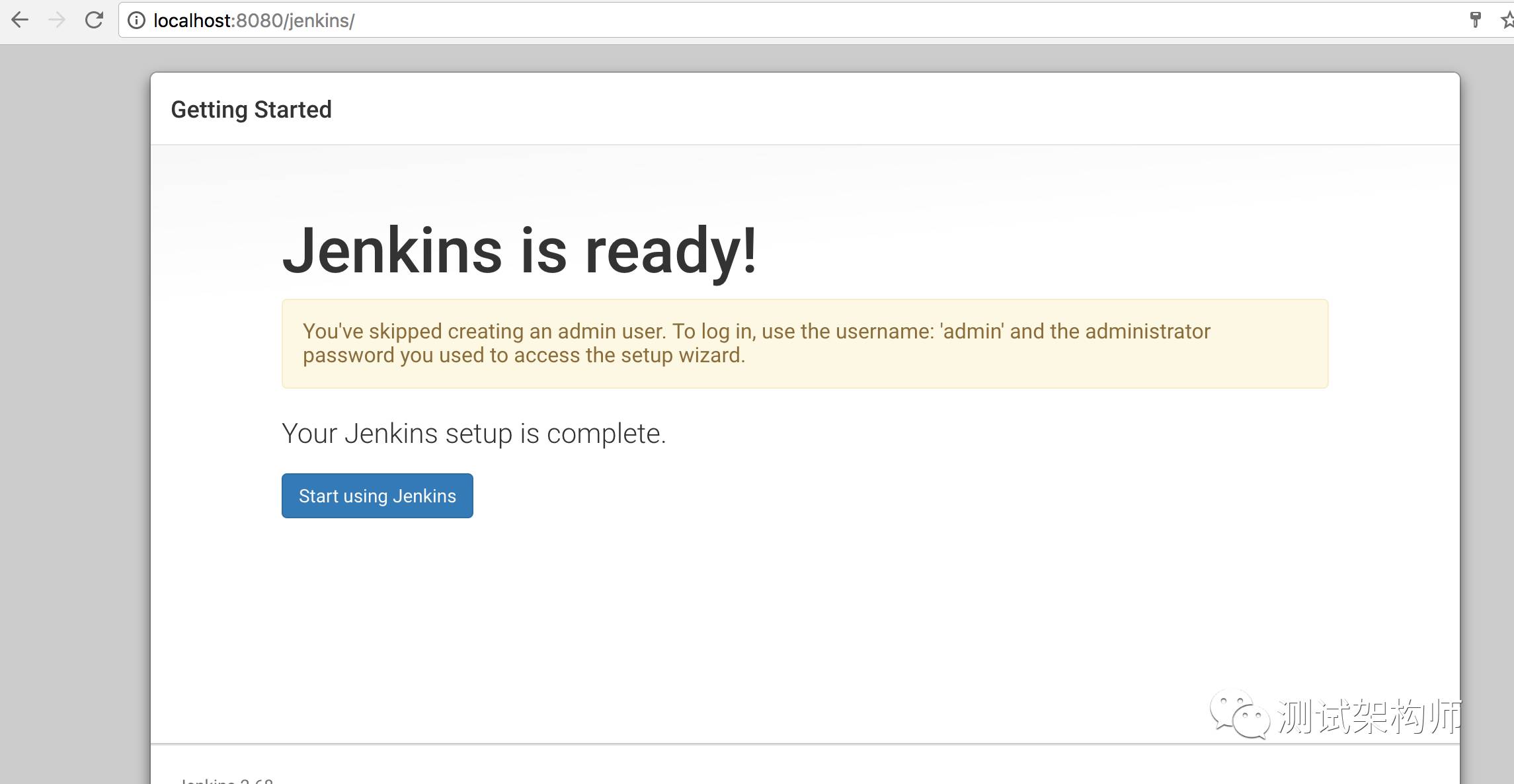Click the browser back arrow

click(x=20, y=20)
